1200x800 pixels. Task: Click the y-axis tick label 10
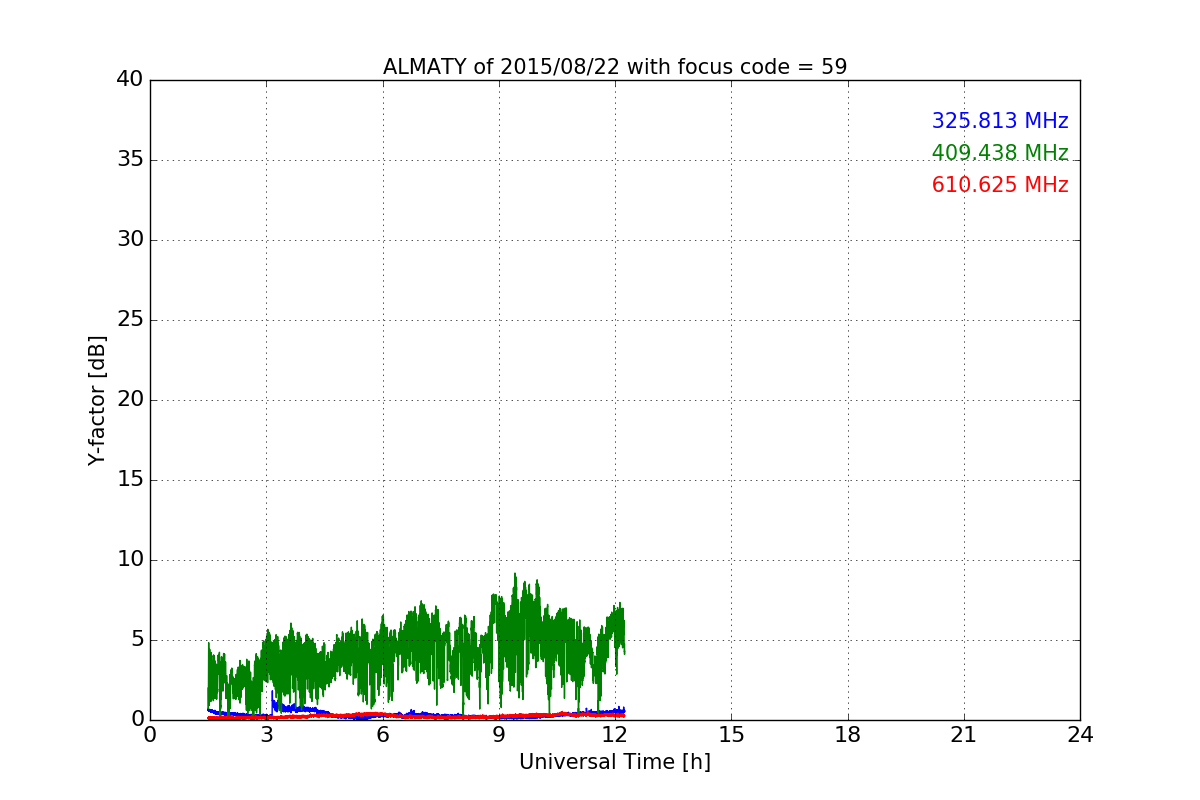[130, 560]
